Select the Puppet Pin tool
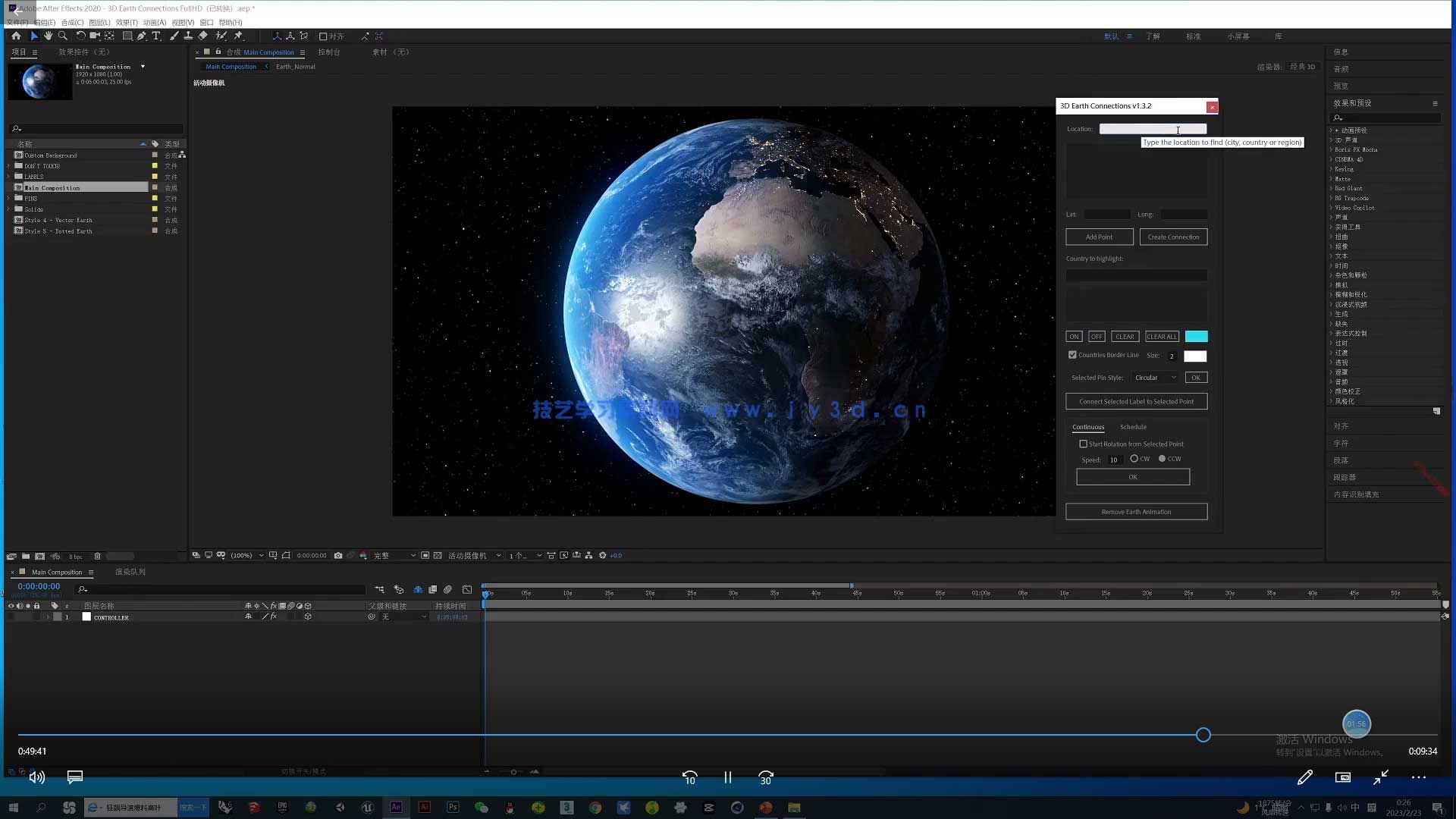This screenshot has height=819, width=1456. click(x=238, y=36)
